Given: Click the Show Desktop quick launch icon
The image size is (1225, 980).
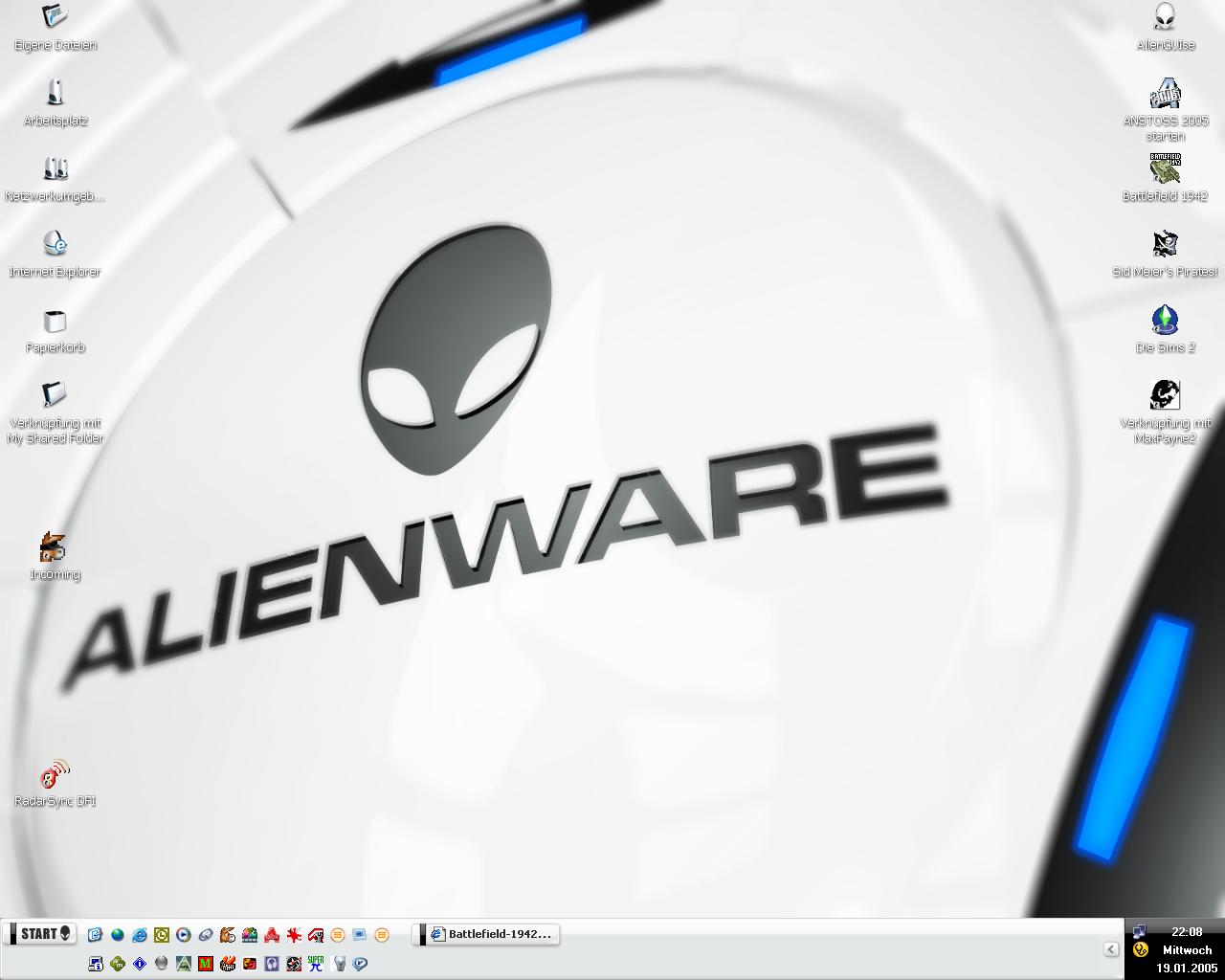Looking at the screenshot, I should click(x=96, y=934).
